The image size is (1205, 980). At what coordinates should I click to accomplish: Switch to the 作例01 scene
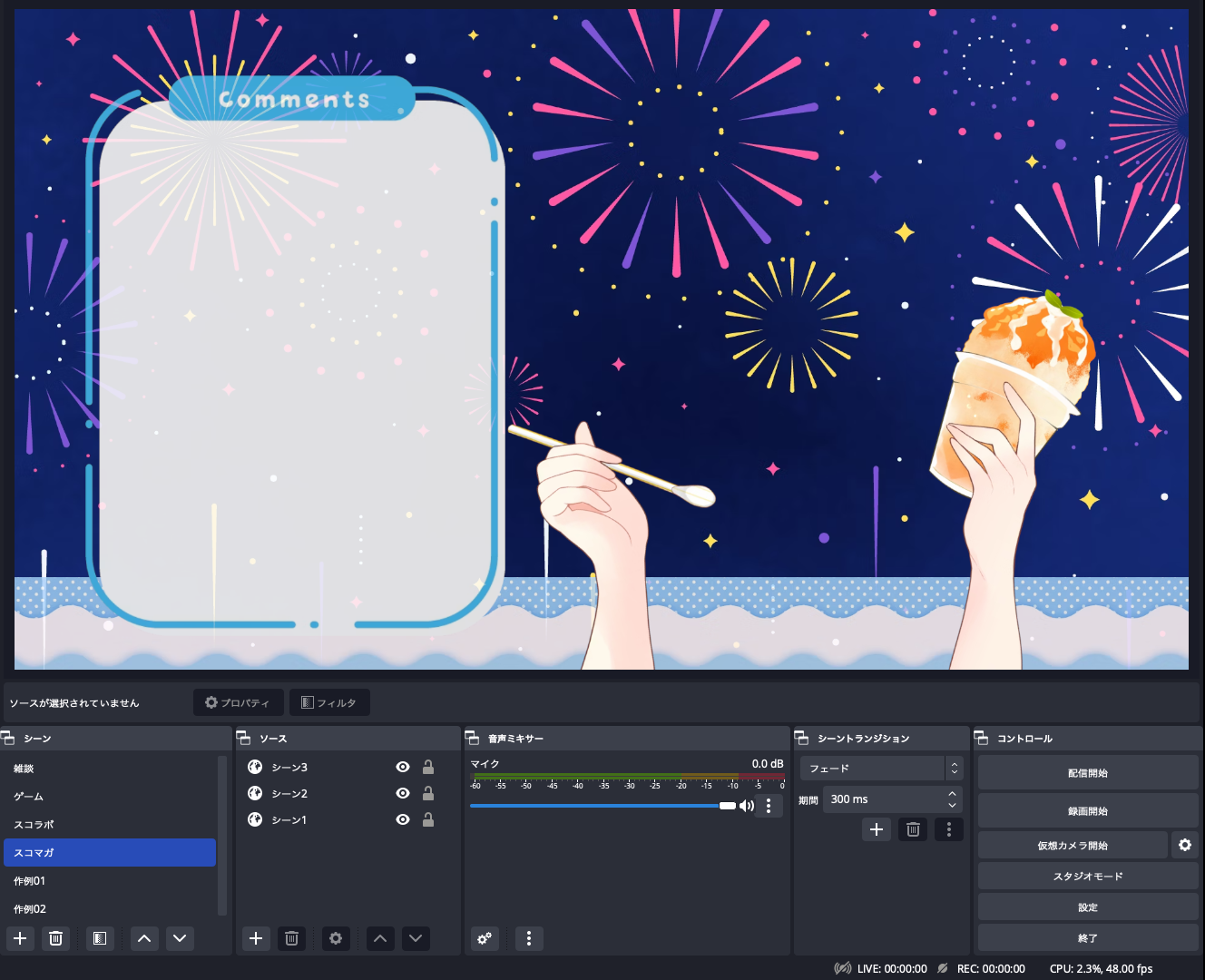click(x=30, y=881)
